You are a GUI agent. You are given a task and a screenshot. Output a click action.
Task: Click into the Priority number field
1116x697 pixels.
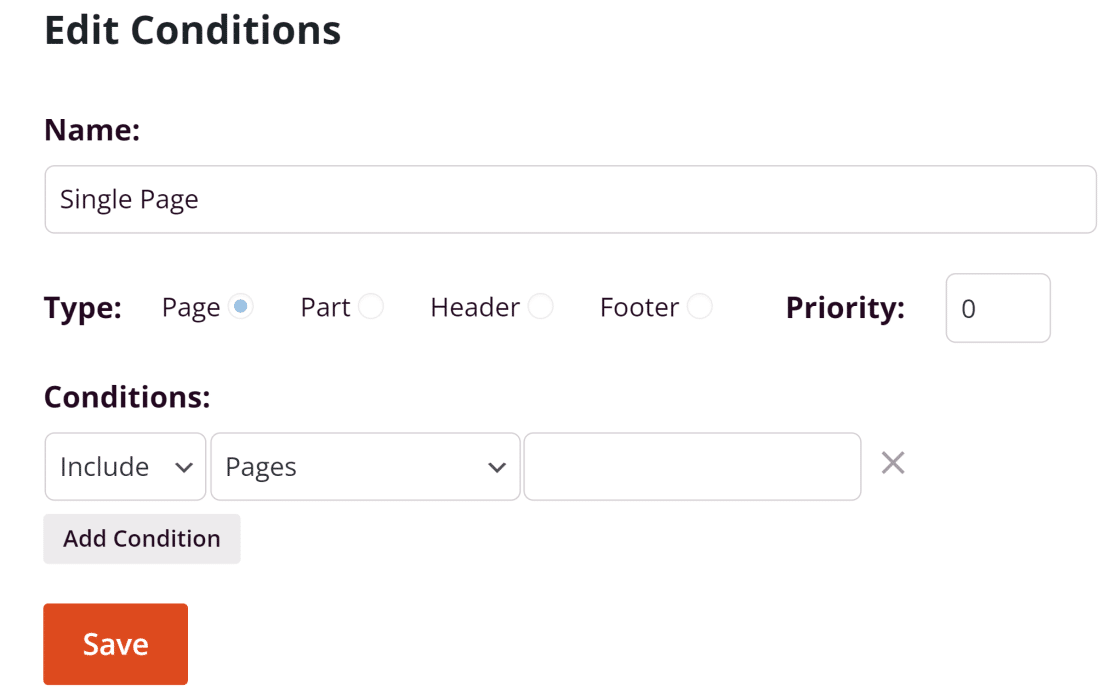pyautogui.click(x=998, y=308)
